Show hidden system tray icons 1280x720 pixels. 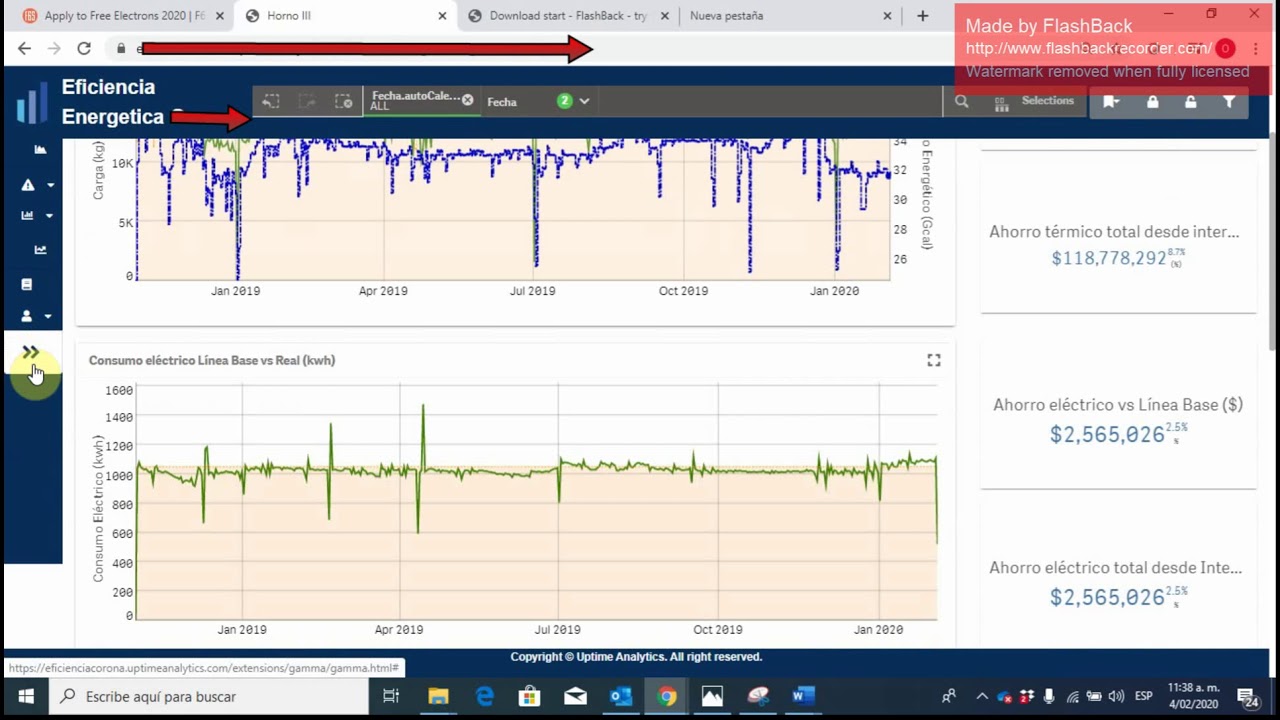click(982, 696)
